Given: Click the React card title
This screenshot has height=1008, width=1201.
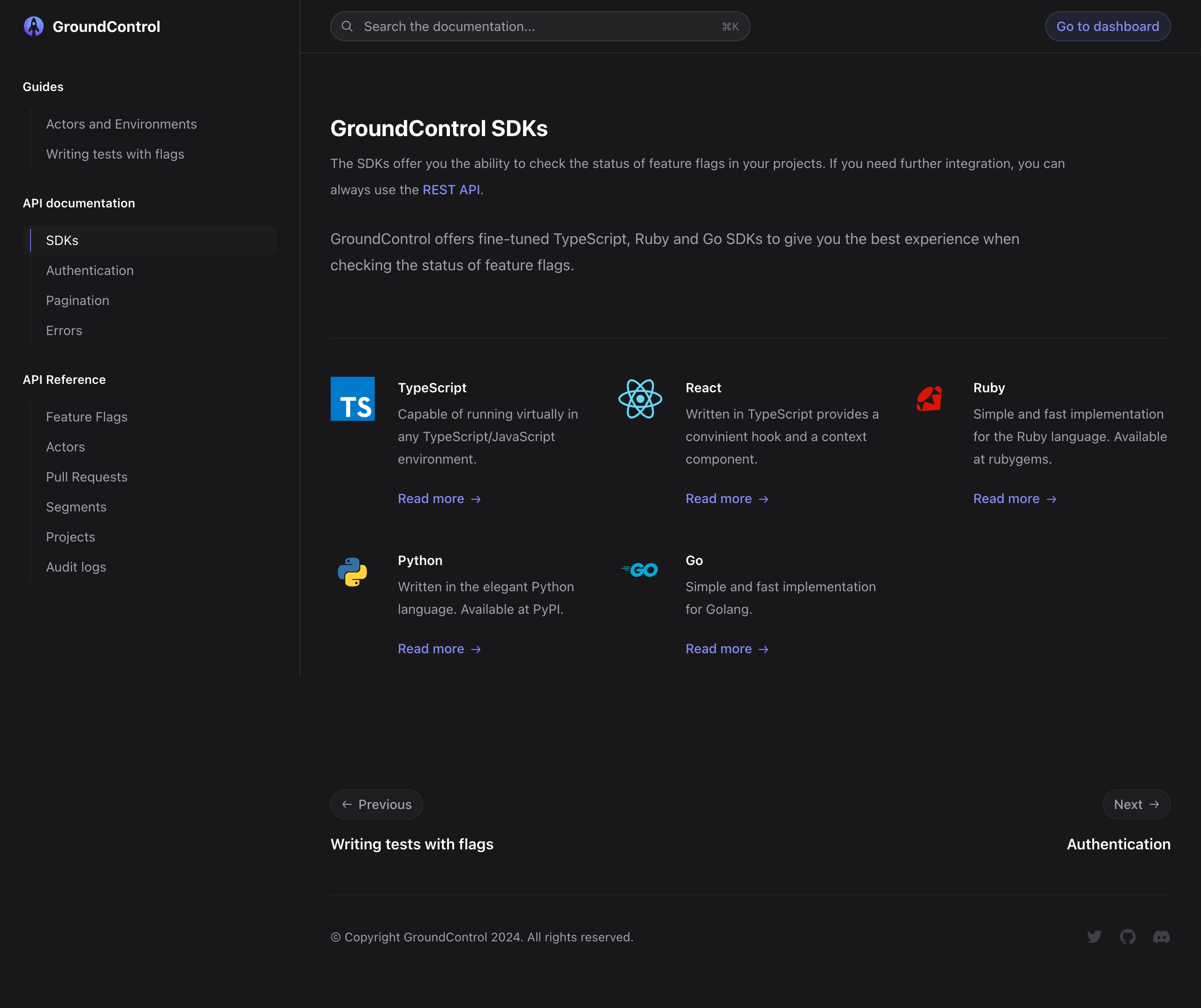Looking at the screenshot, I should point(703,388).
